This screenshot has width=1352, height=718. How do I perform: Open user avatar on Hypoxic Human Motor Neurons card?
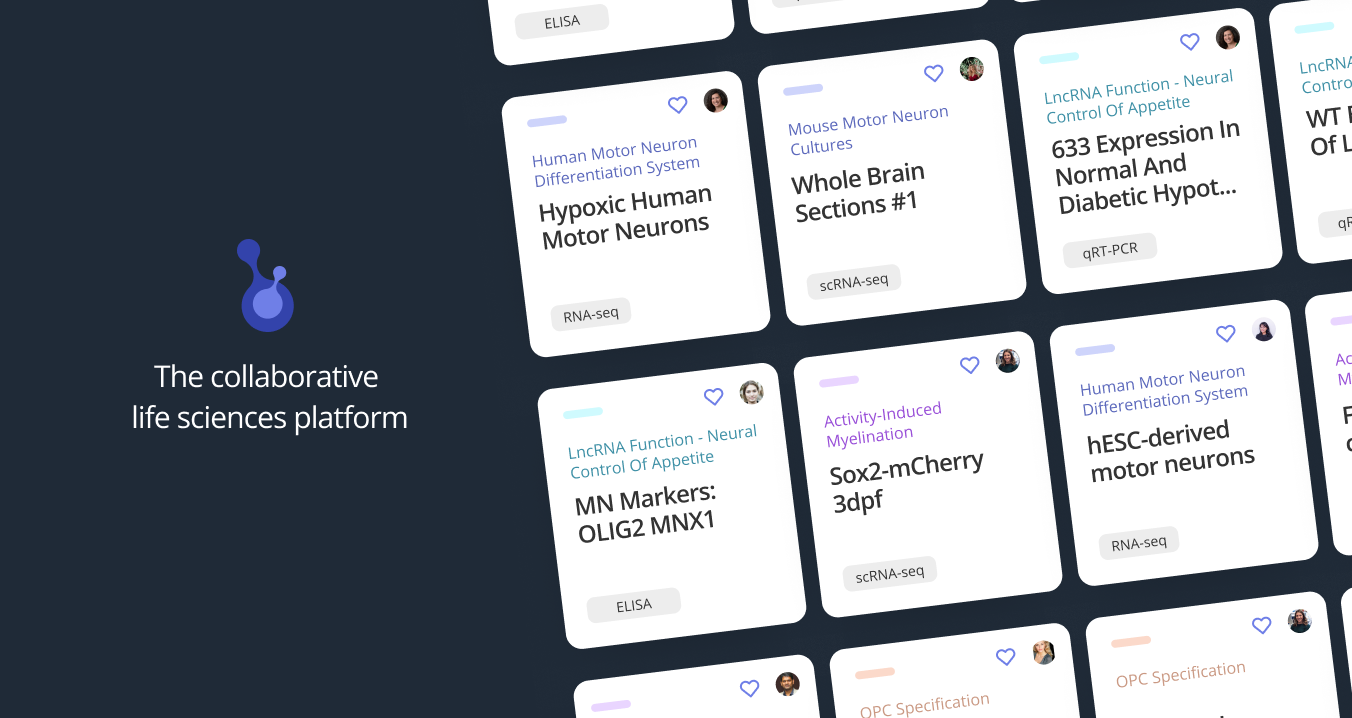[x=716, y=100]
